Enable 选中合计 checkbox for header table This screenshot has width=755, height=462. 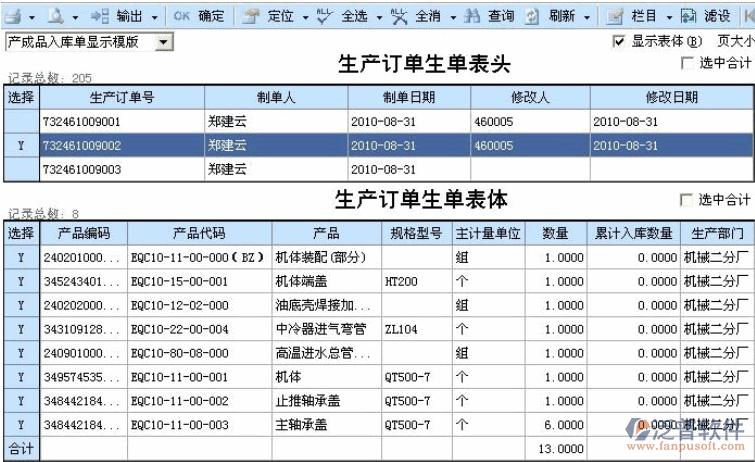click(686, 63)
